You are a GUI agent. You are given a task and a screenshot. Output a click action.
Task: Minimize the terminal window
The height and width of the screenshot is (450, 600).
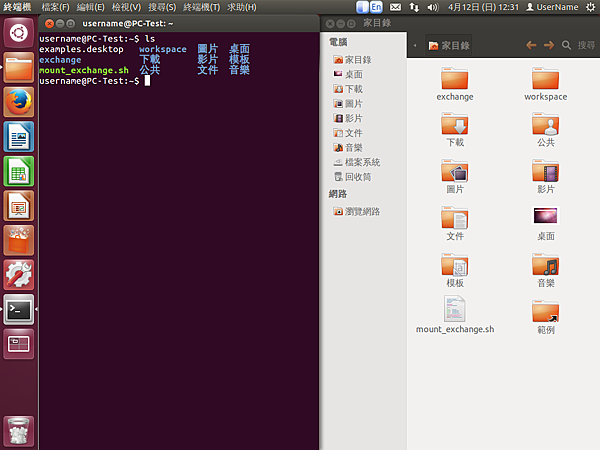pyautogui.click(x=60, y=24)
